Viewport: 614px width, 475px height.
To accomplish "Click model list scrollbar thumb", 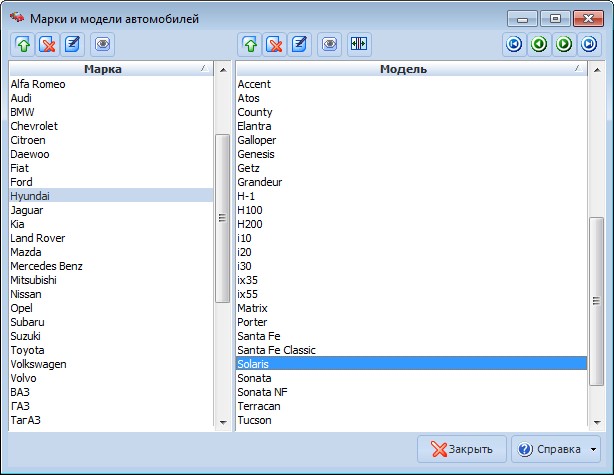I will 596,301.
